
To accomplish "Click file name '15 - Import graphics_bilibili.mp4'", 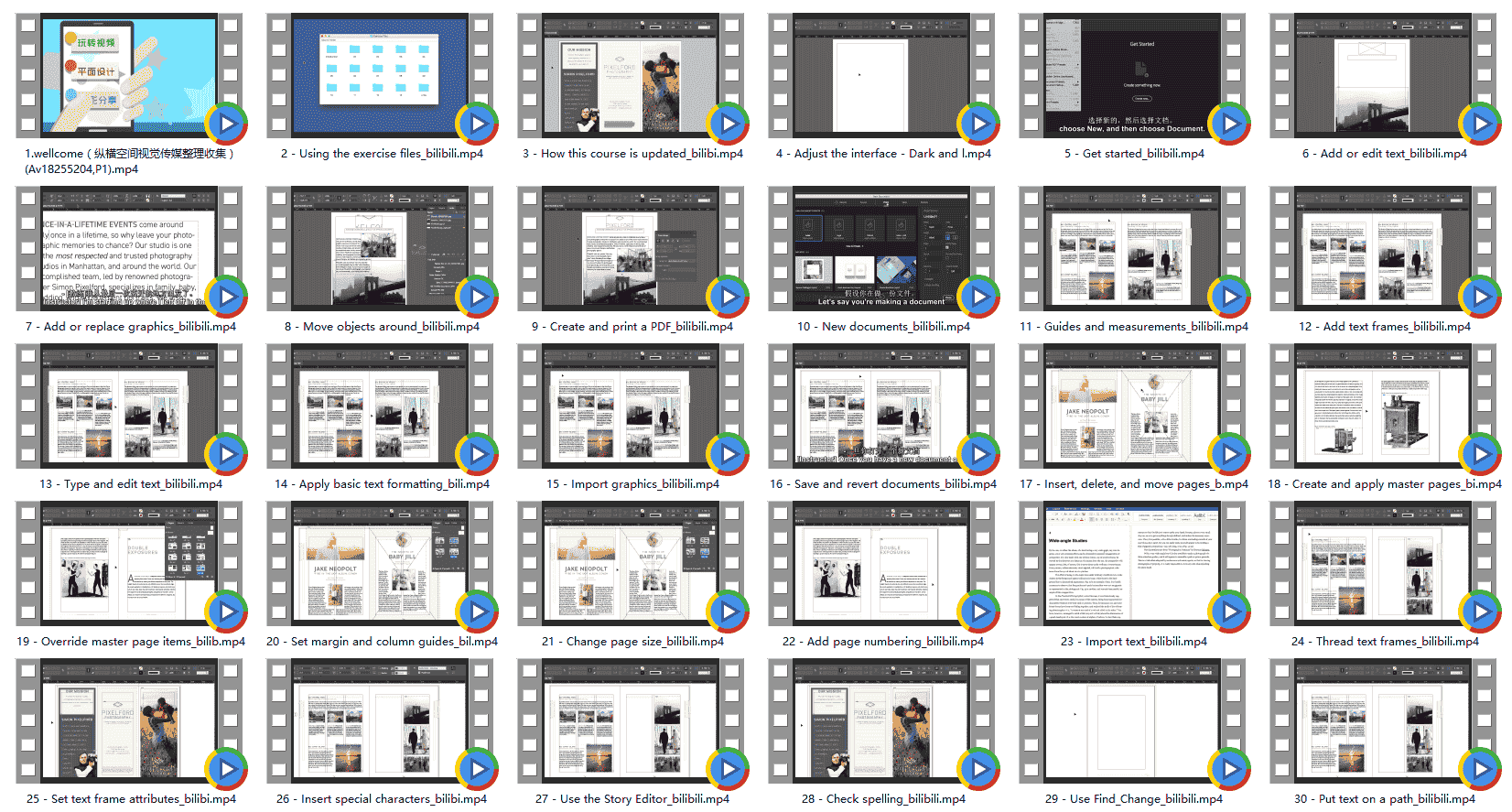I will 632,484.
